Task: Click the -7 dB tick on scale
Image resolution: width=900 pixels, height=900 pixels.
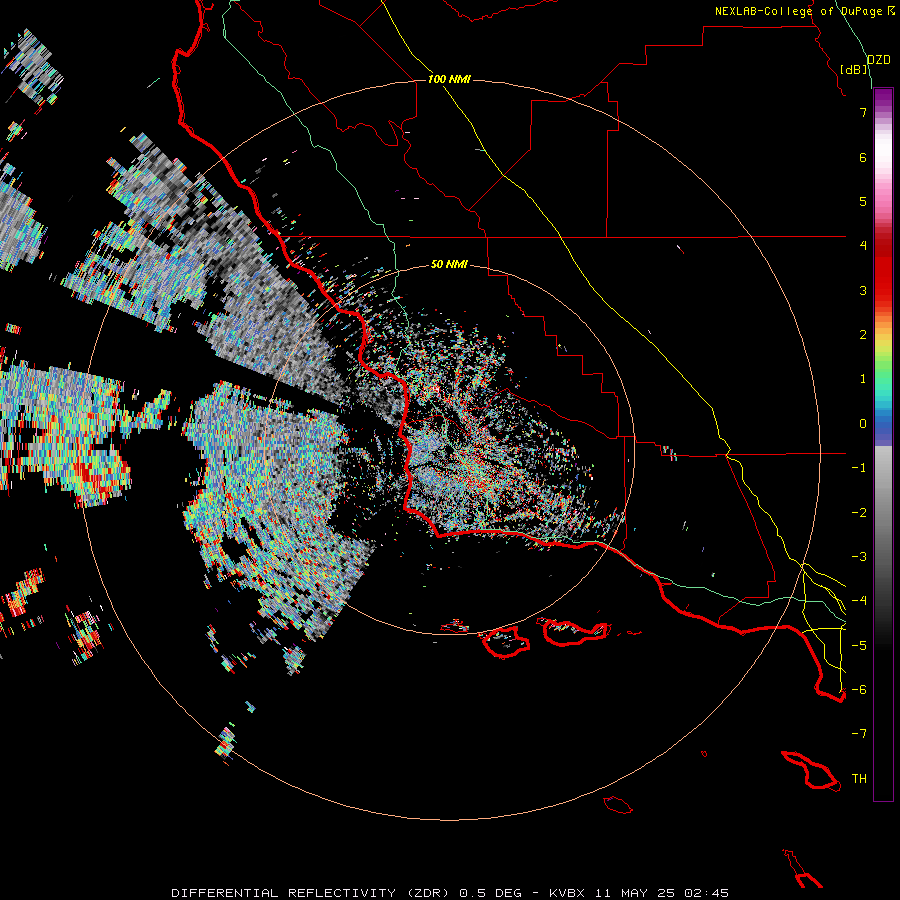Action: click(x=859, y=734)
